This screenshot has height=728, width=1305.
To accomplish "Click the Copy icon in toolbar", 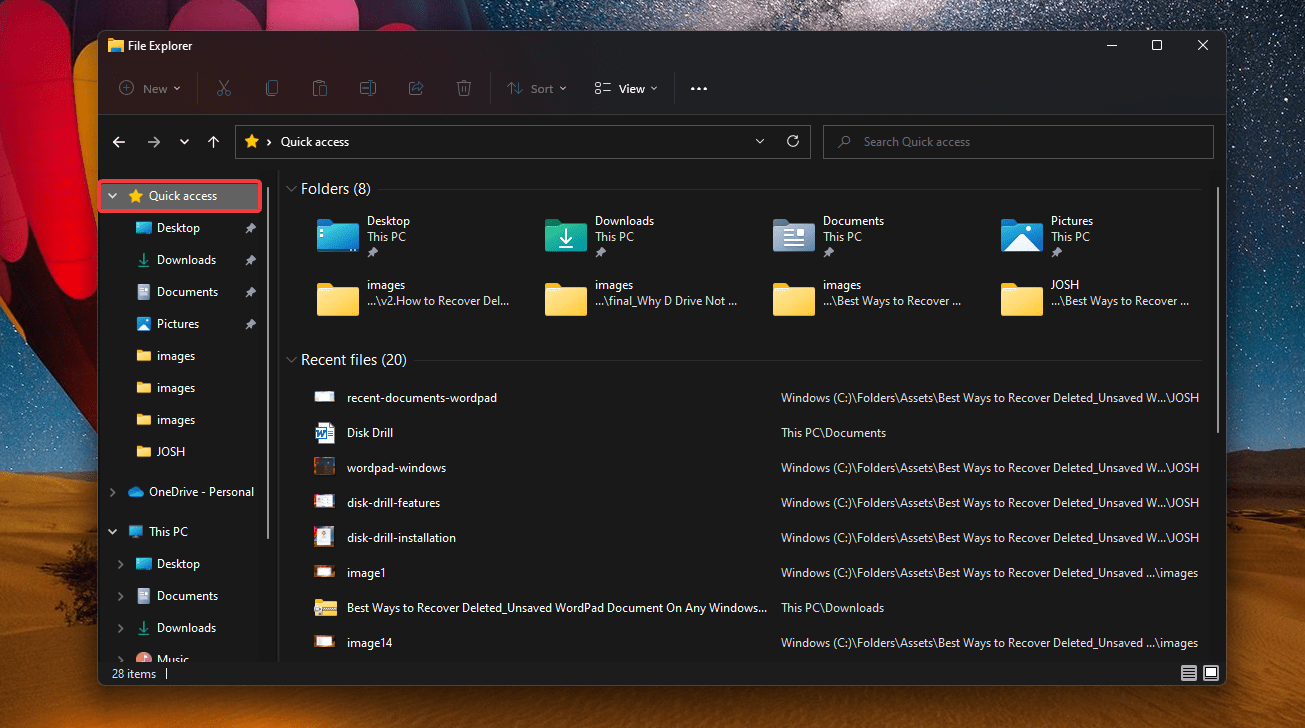I will point(272,88).
